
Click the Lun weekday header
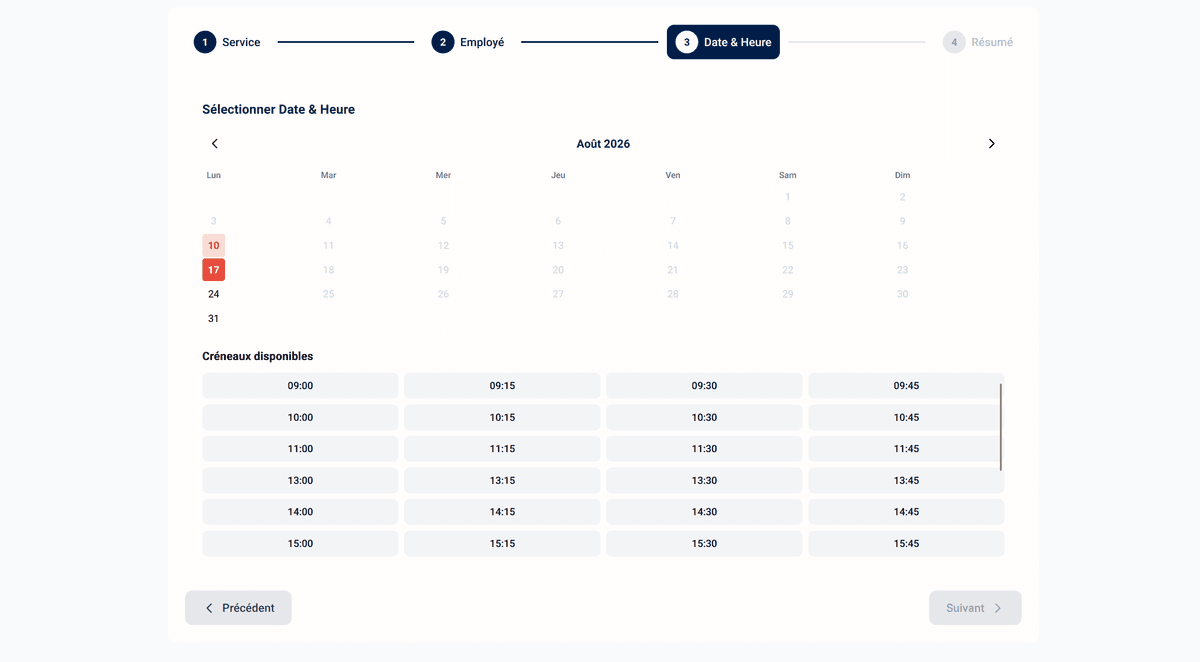pos(213,175)
